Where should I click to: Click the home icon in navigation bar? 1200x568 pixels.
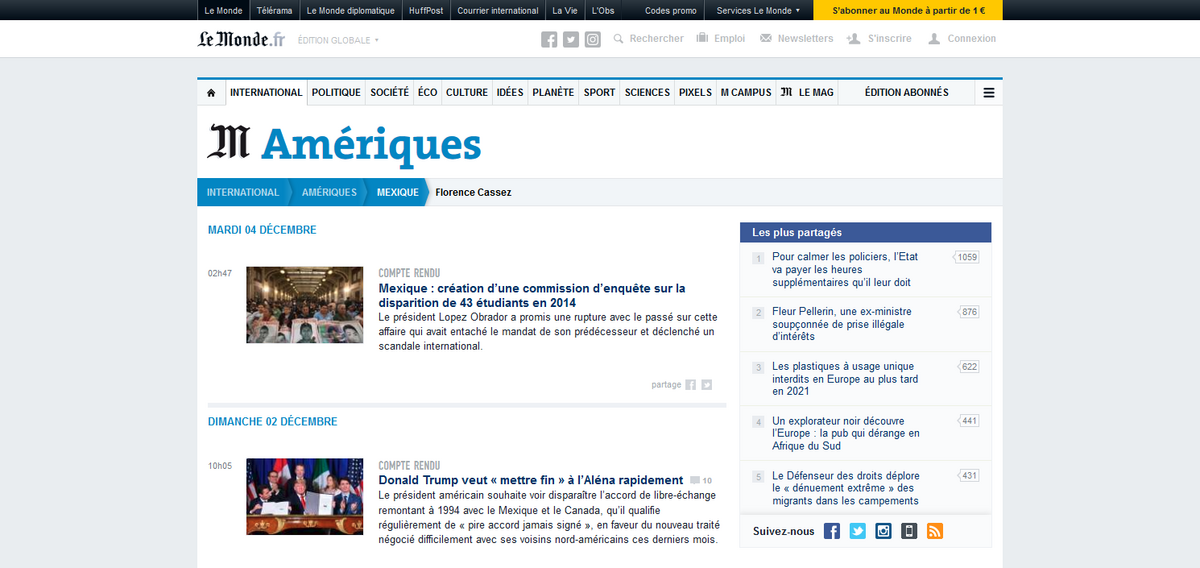coord(211,92)
